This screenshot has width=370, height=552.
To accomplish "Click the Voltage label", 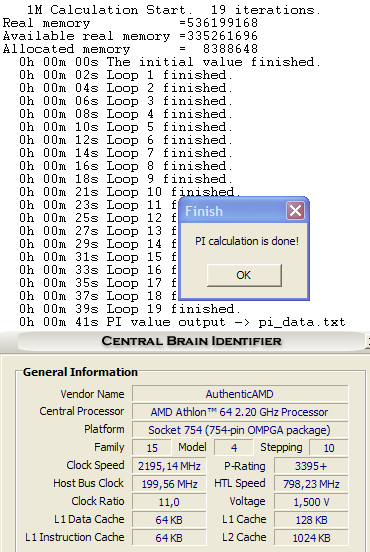I will (247, 501).
